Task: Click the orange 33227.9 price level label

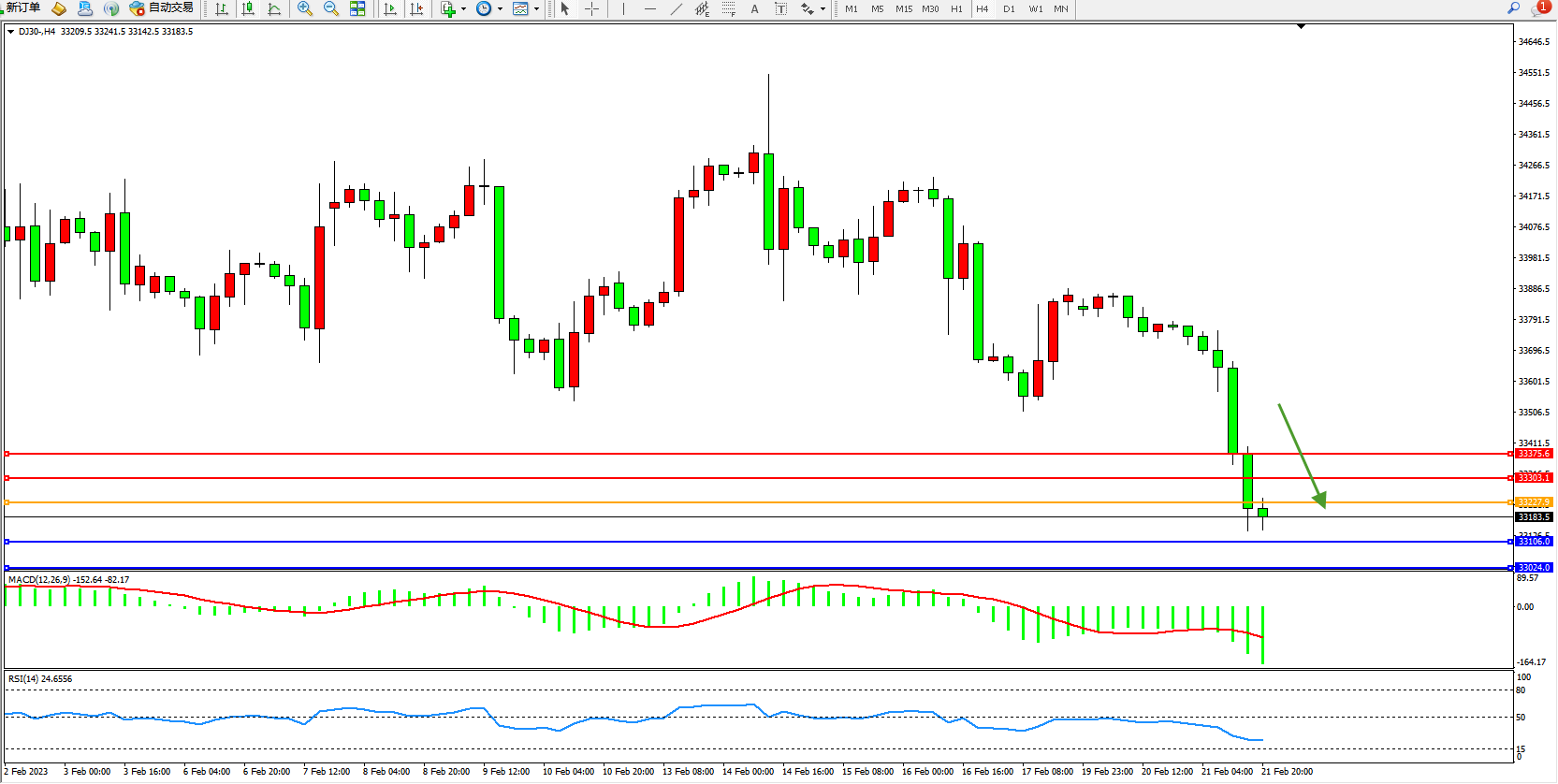Action: [x=1533, y=502]
